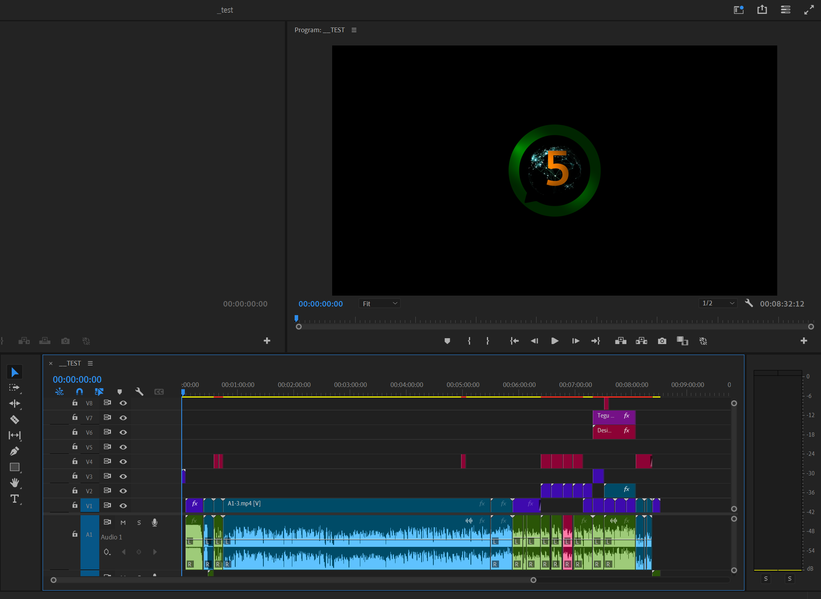Select the Razor tool
821x599 pixels.
coord(14,420)
